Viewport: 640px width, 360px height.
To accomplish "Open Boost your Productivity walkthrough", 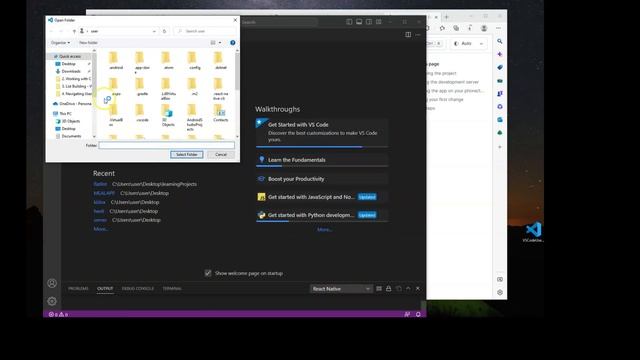I will (322, 179).
